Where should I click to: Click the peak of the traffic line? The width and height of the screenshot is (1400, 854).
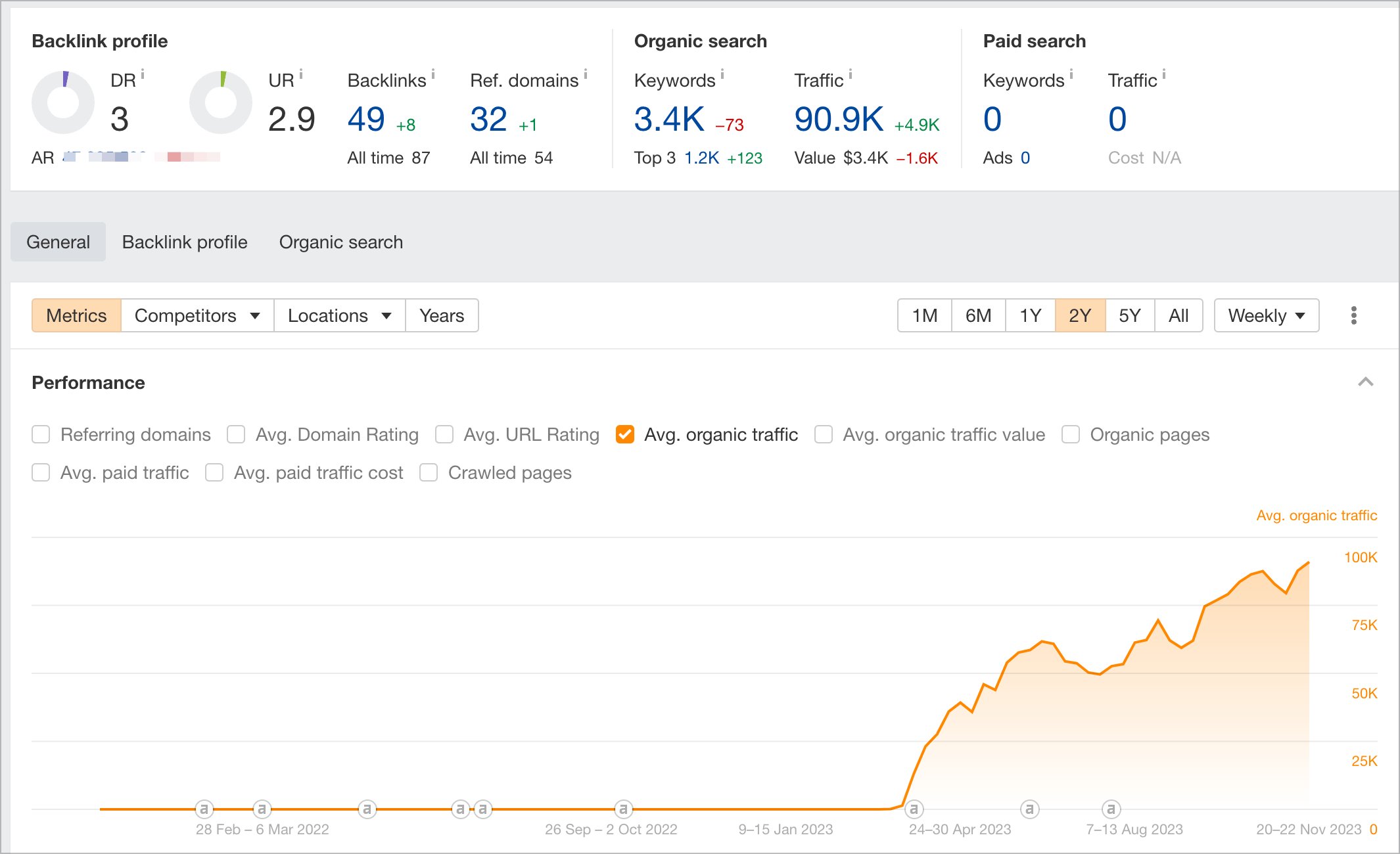click(1309, 562)
